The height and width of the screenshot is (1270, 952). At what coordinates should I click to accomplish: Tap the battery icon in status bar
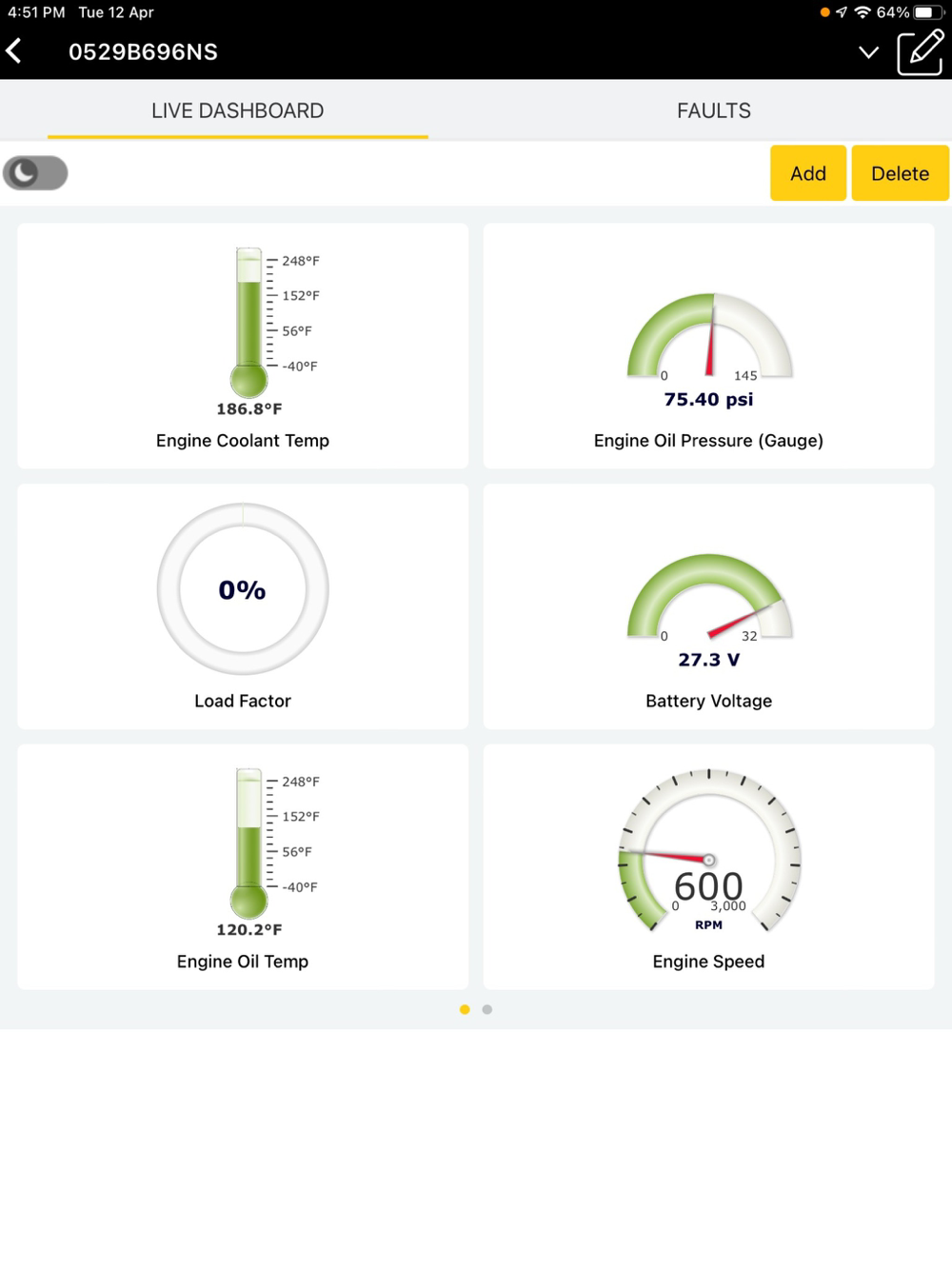pos(929,12)
